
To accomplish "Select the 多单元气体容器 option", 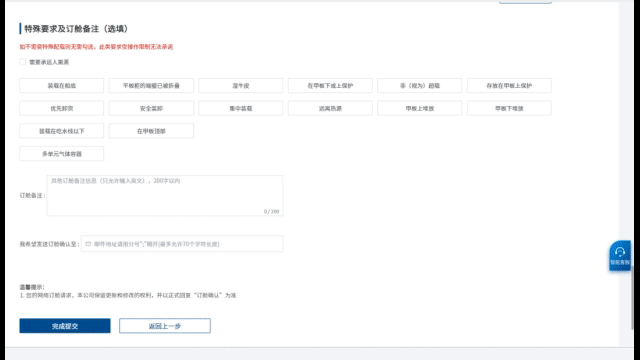I will (62, 154).
